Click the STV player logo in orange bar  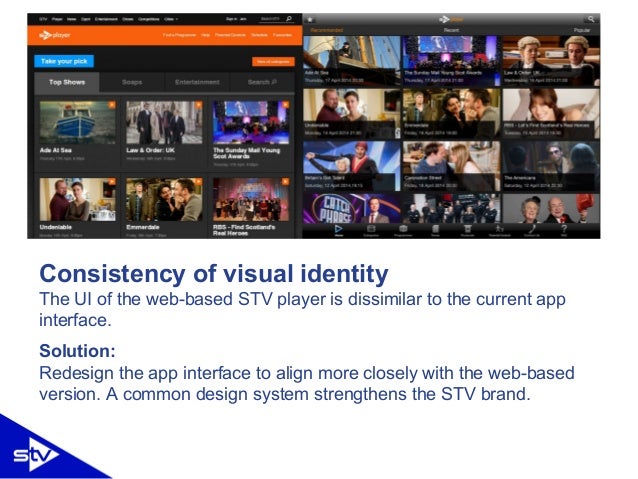tap(55, 35)
